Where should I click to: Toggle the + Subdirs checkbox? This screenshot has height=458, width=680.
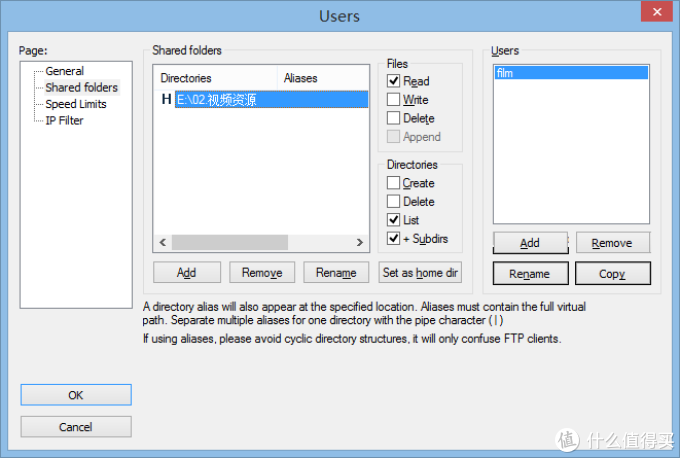tap(394, 239)
